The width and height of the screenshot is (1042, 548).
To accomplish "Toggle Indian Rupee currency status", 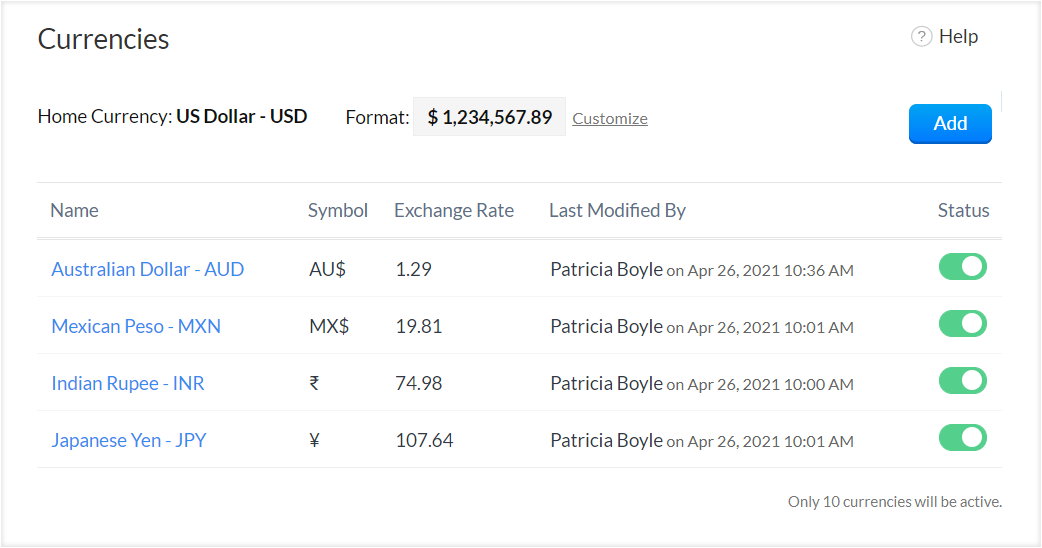I will 962,381.
